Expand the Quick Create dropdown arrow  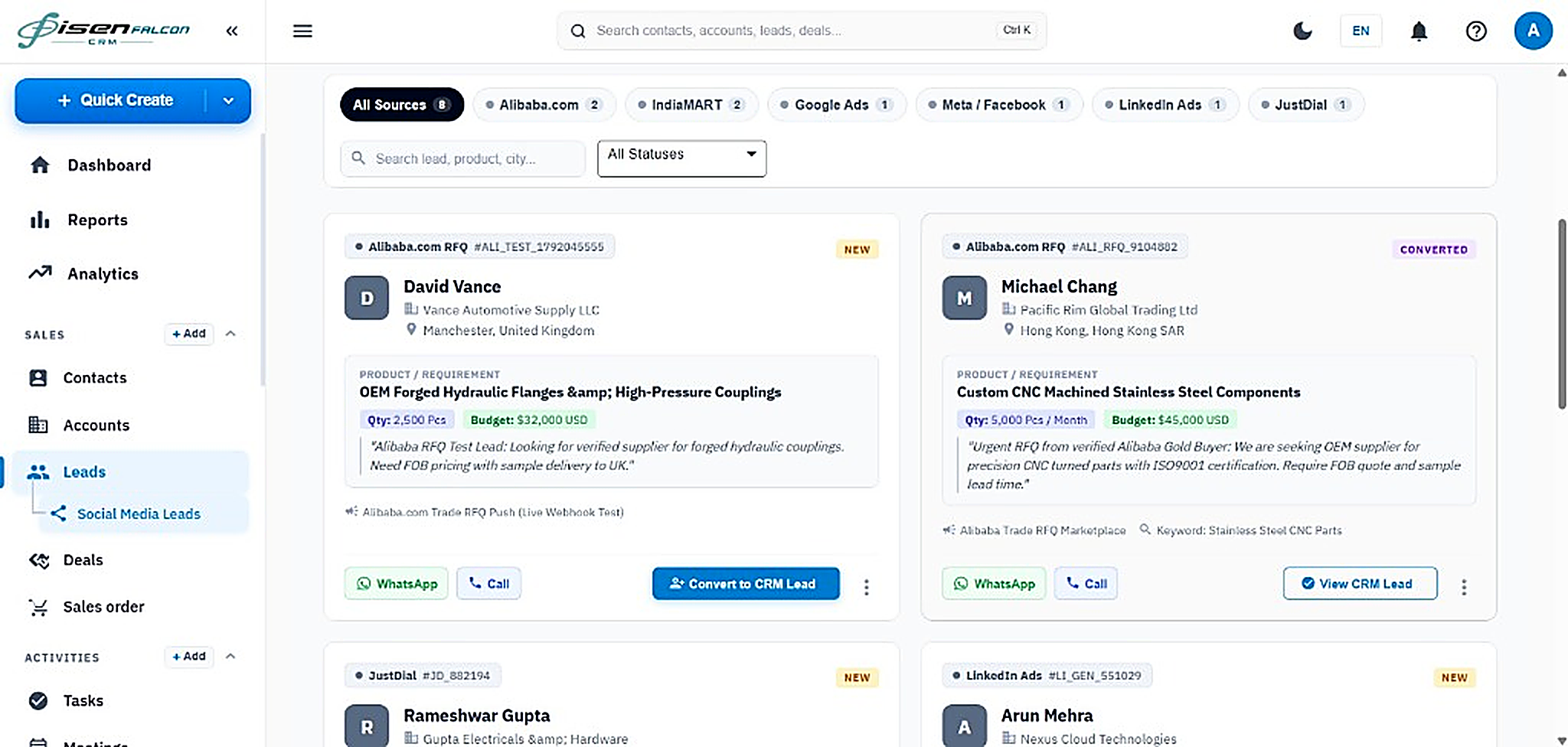228,100
